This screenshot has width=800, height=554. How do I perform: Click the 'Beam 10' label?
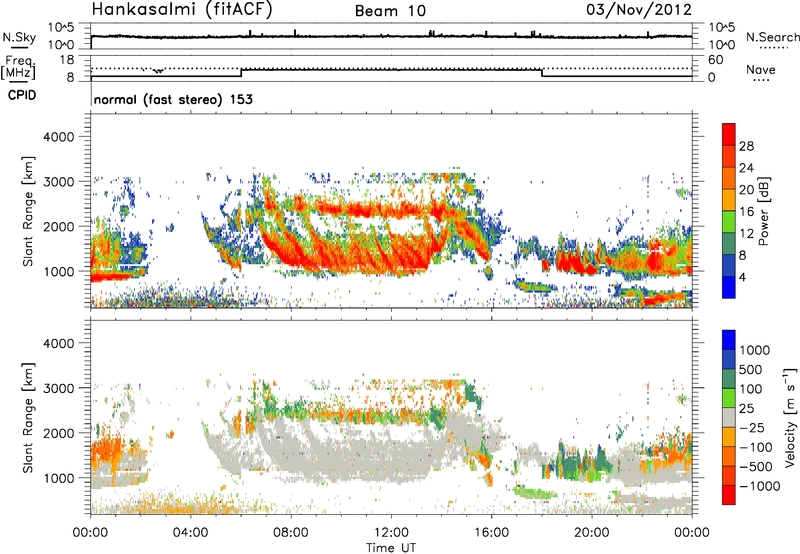390,11
